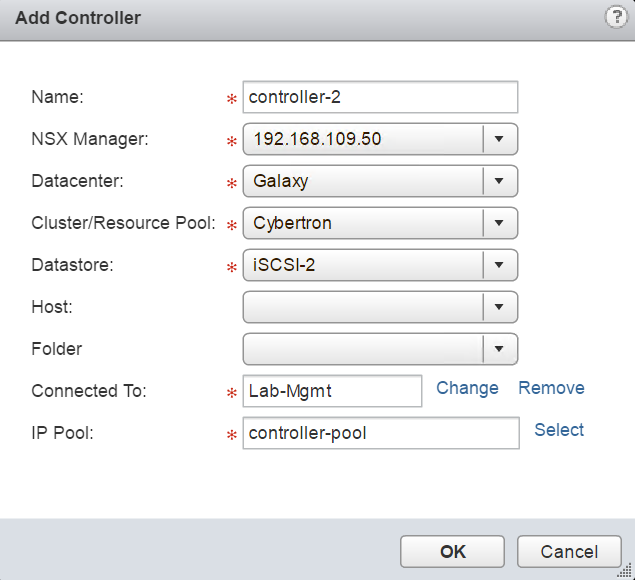Expand the Datastore dropdown arrow
Viewport: 635px width, 580px height.
click(x=499, y=265)
